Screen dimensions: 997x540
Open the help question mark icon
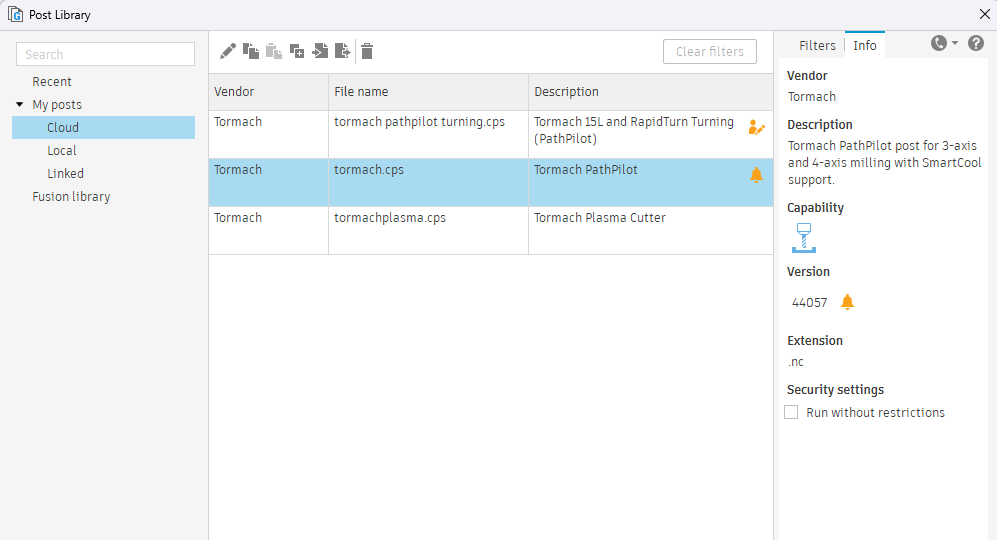tap(976, 43)
